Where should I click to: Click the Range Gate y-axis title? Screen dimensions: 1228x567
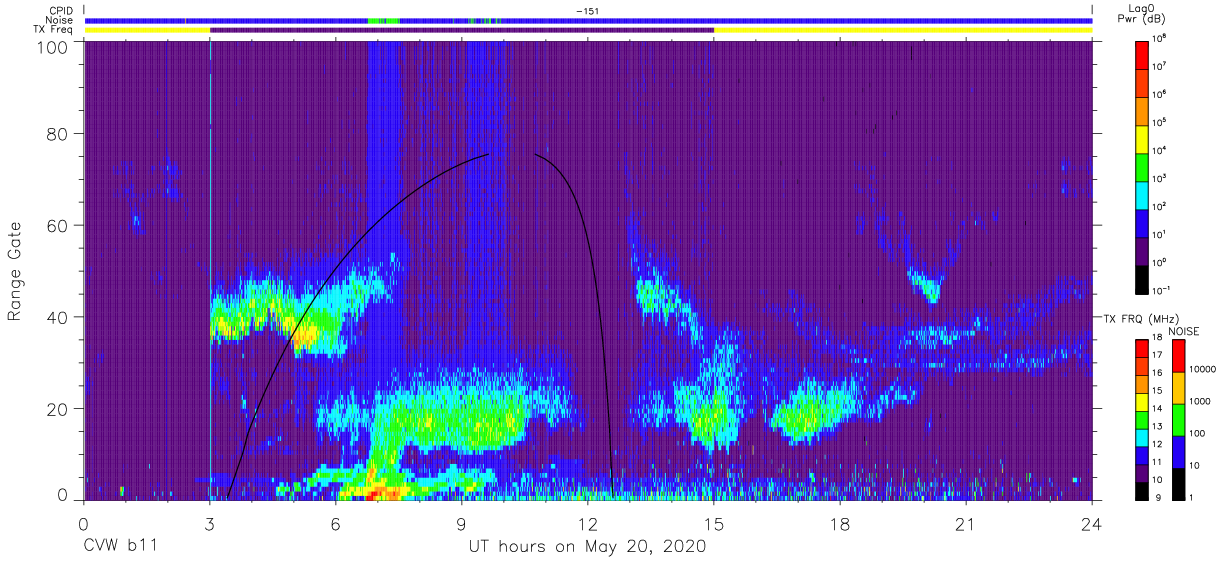click(15, 270)
